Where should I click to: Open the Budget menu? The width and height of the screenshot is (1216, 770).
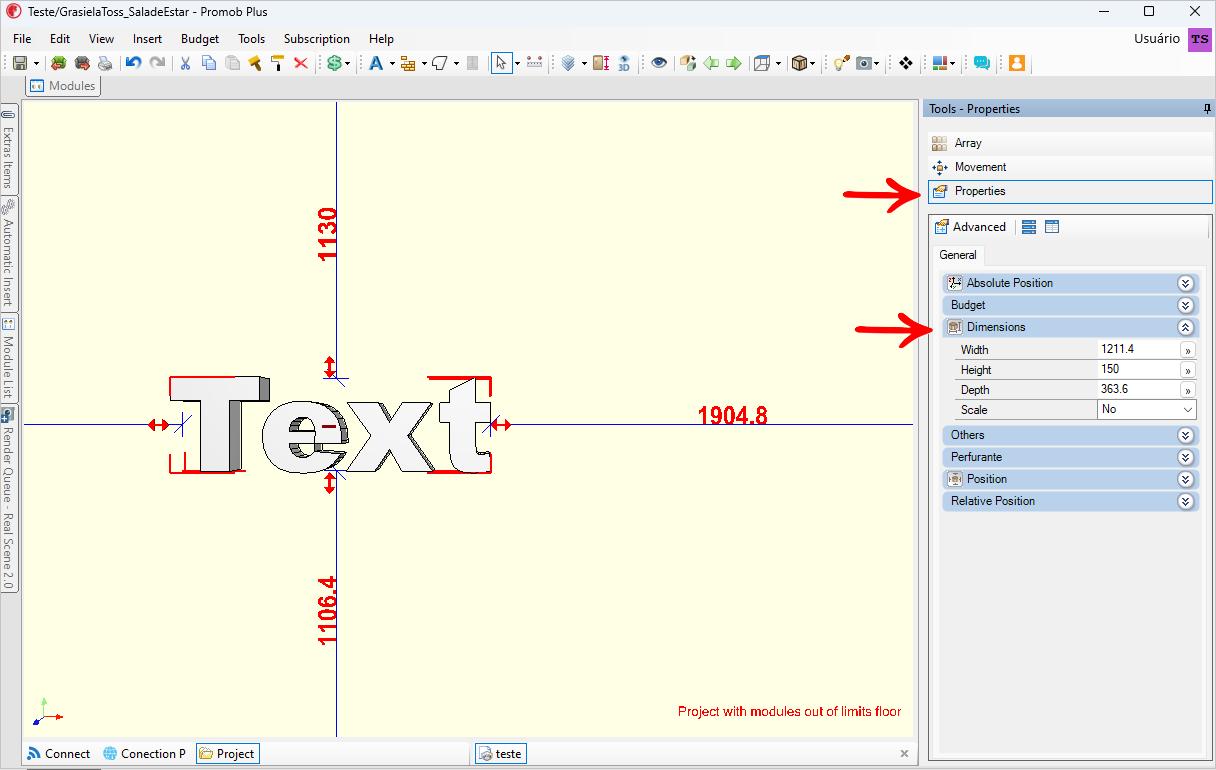coord(200,39)
